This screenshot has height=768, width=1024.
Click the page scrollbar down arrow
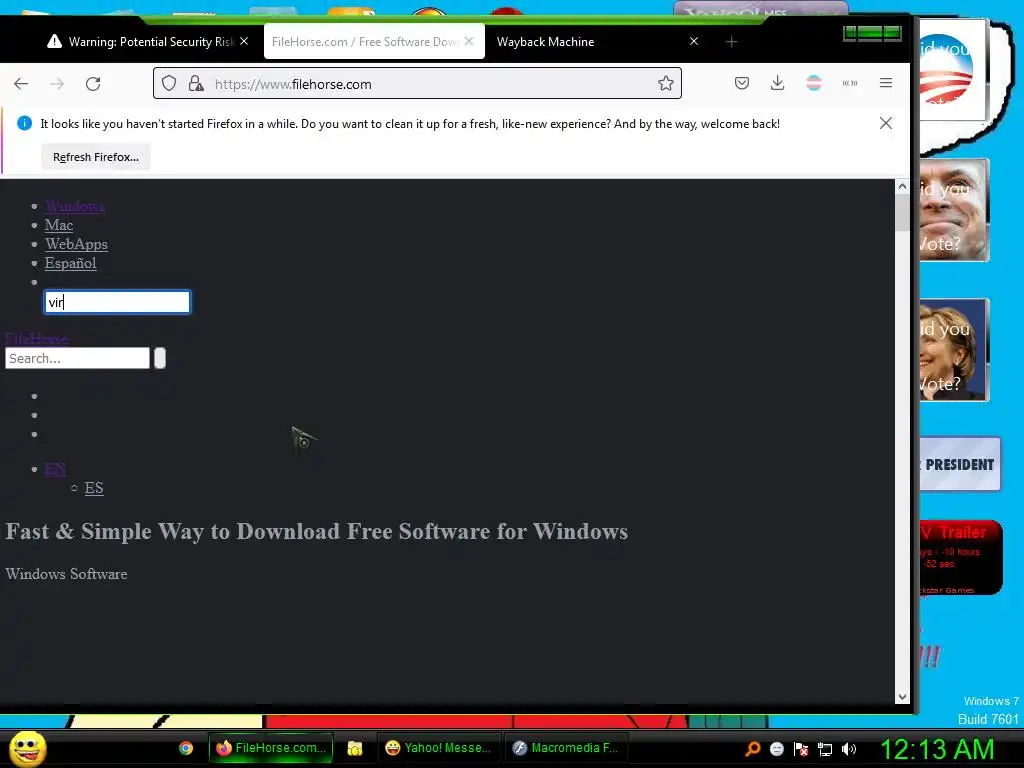[902, 697]
